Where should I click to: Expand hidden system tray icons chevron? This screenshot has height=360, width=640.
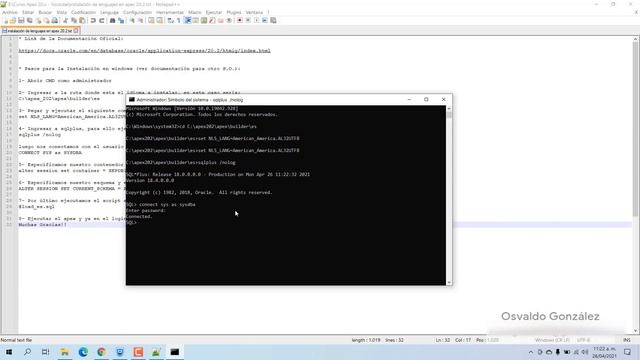point(531,352)
